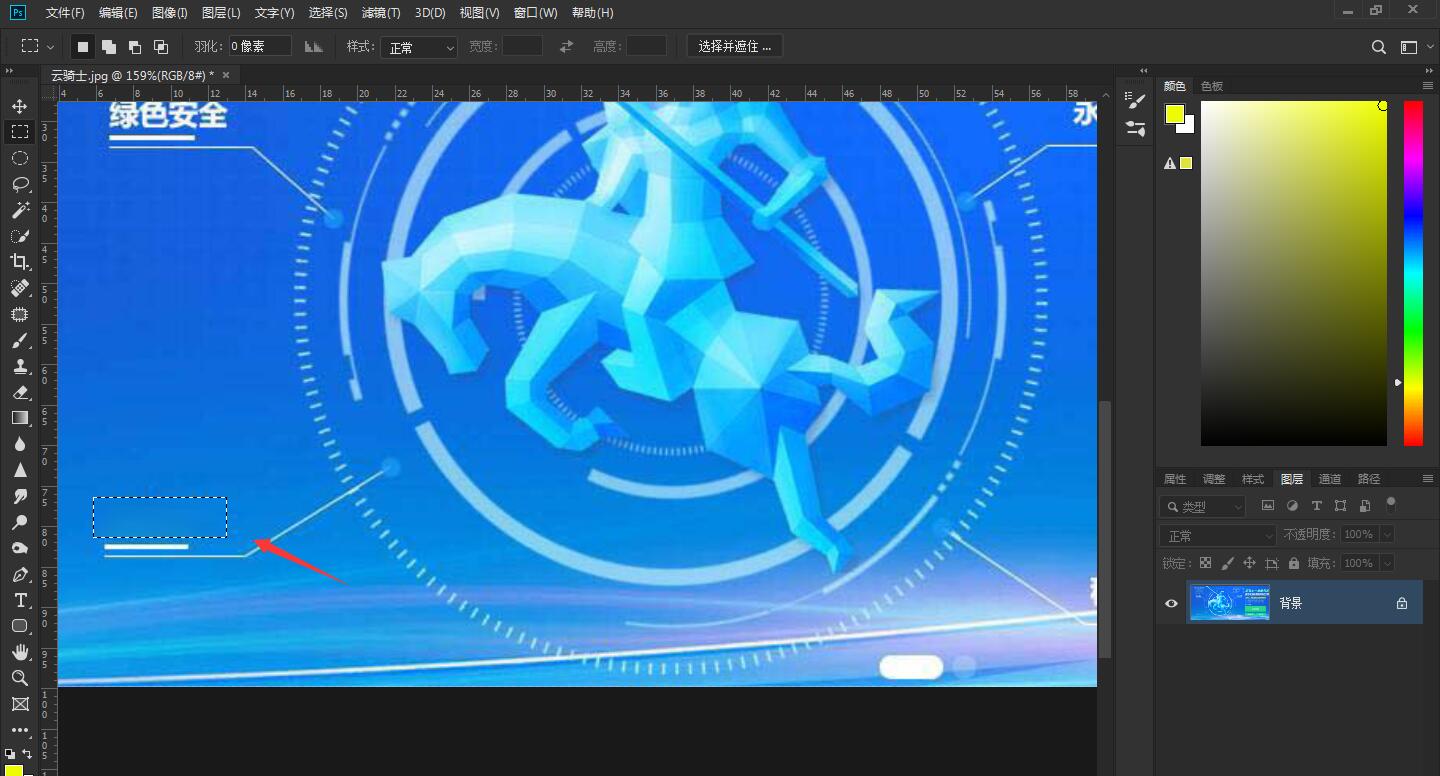Toggle lock transparent pixels
The height and width of the screenshot is (776, 1440).
1206,564
